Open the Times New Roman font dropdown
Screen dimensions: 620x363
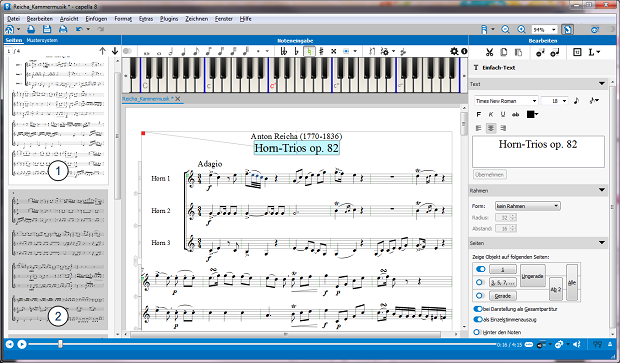tap(506, 101)
